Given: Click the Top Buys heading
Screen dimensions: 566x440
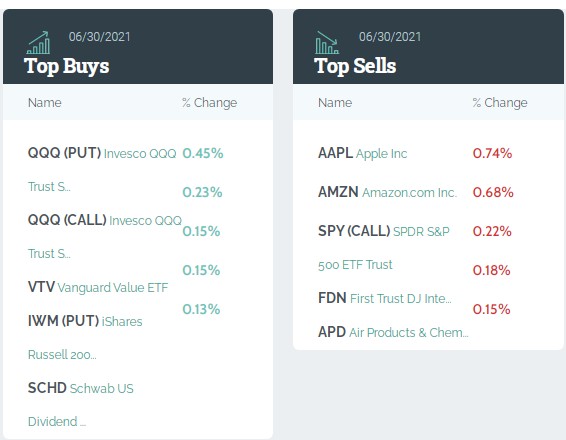Looking at the screenshot, I should (x=66, y=66).
